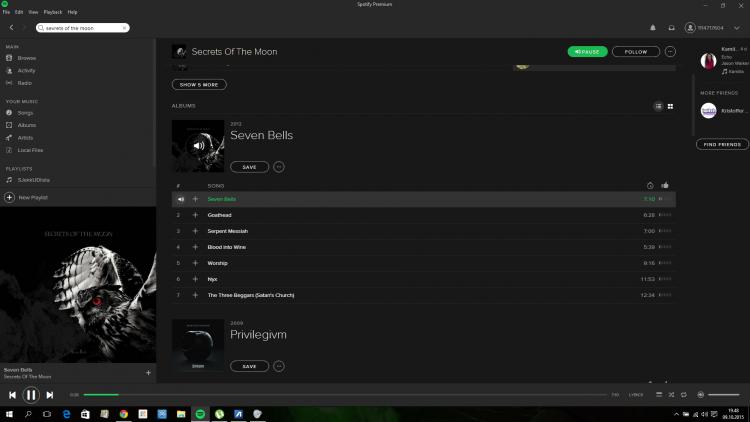750x422 pixels.
Task: Add Blood Into Wine to your music
Action: 195,247
